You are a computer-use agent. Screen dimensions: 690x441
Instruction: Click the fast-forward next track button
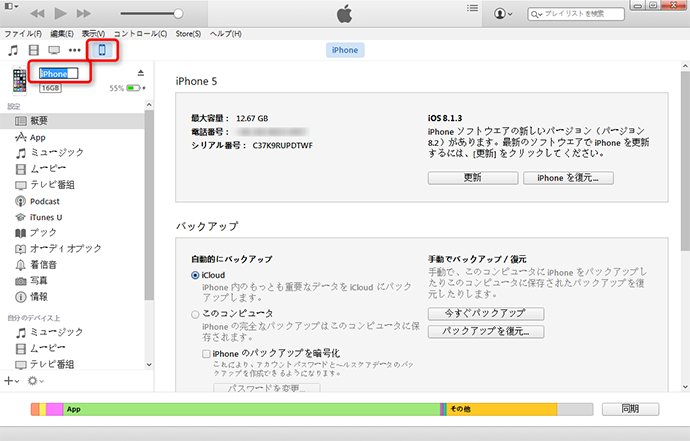tap(84, 14)
